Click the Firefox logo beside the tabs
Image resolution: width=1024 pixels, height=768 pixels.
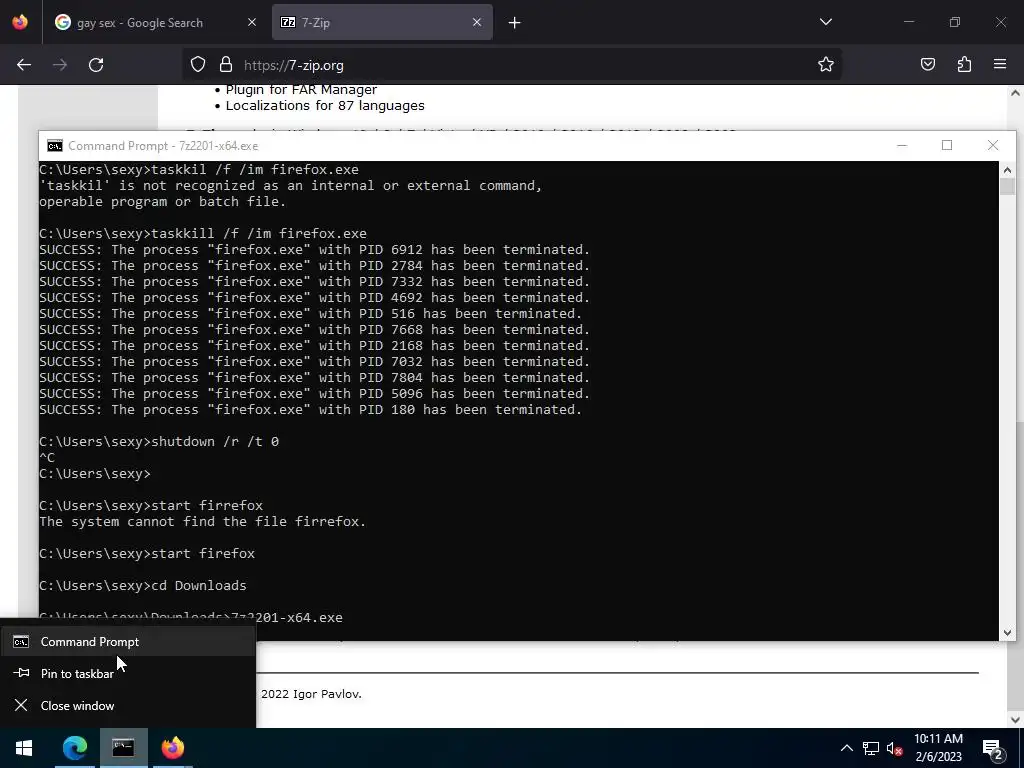tap(20, 22)
